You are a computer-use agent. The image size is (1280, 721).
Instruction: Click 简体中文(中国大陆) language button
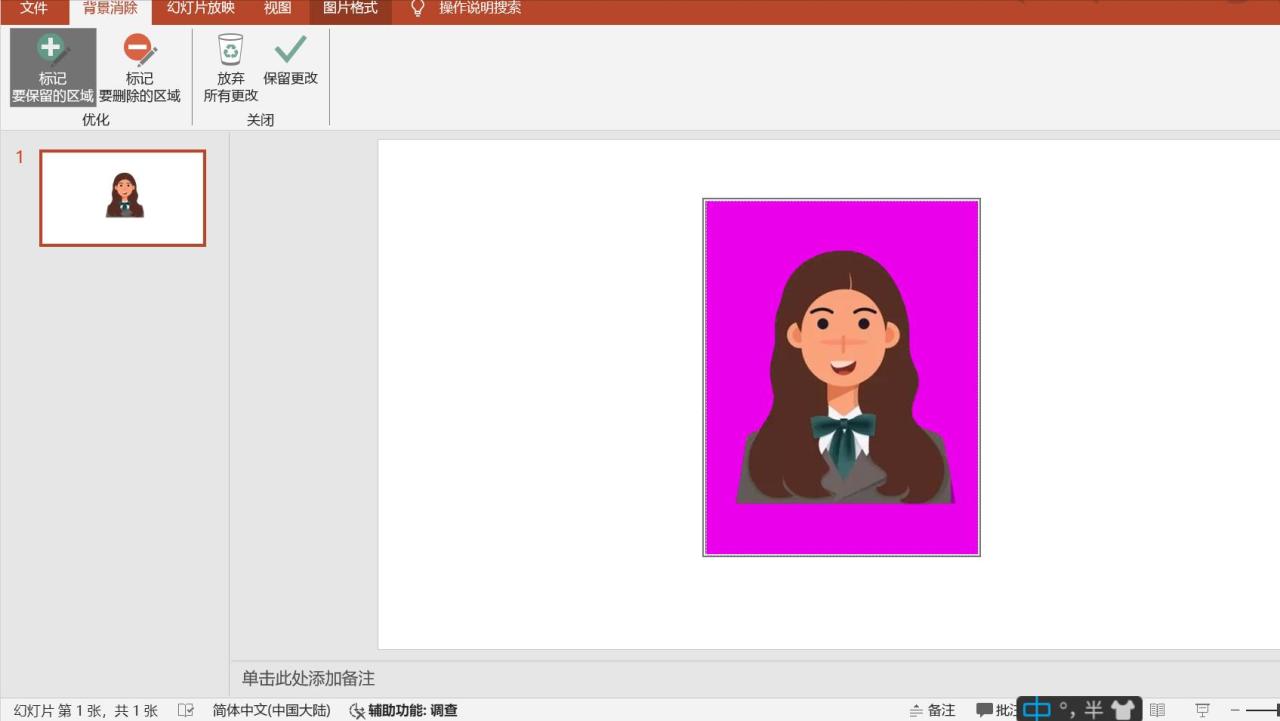[x=271, y=710]
